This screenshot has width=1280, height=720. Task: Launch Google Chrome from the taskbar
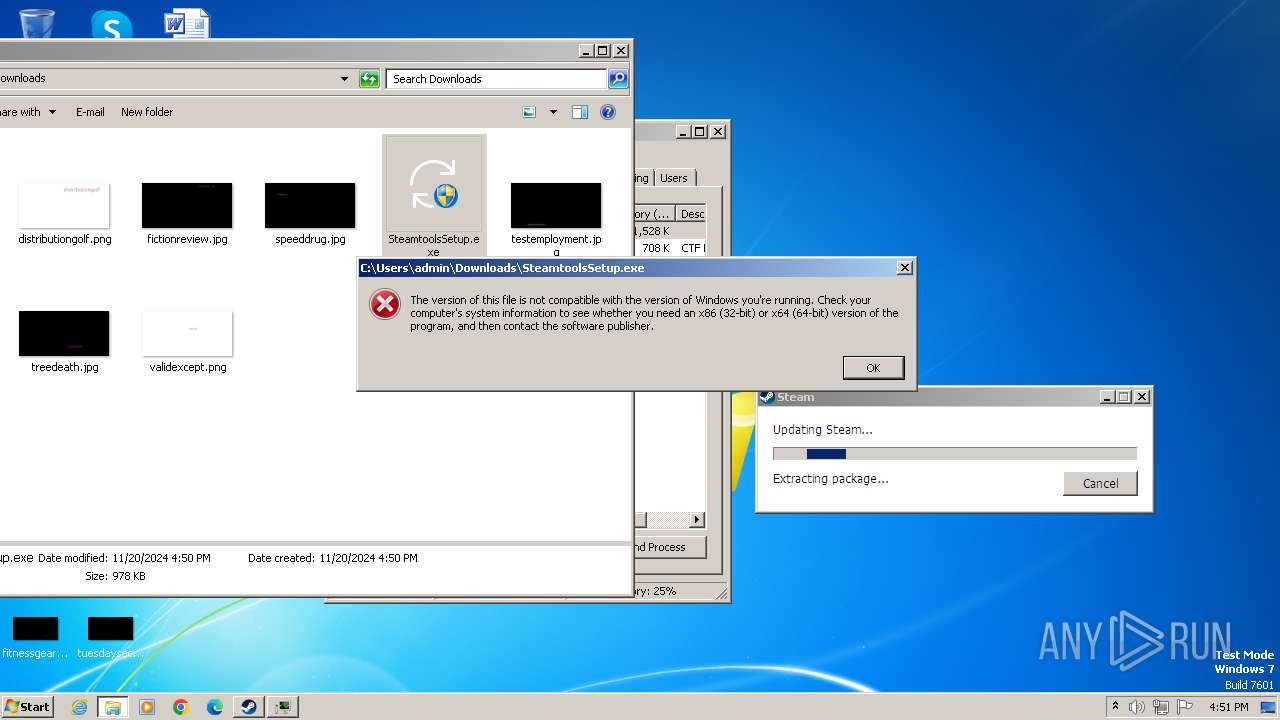181,707
